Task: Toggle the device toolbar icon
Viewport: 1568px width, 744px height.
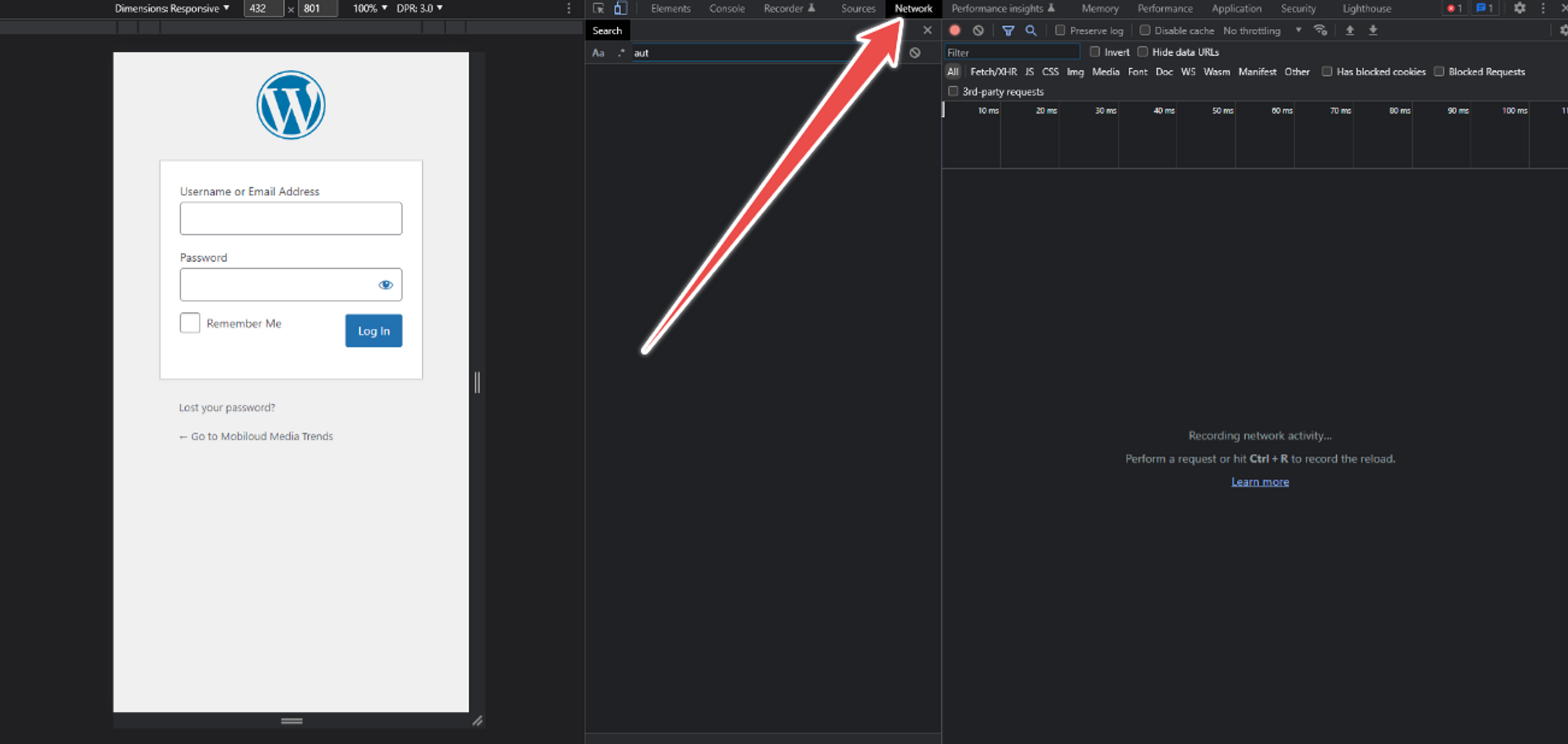Action: click(620, 9)
